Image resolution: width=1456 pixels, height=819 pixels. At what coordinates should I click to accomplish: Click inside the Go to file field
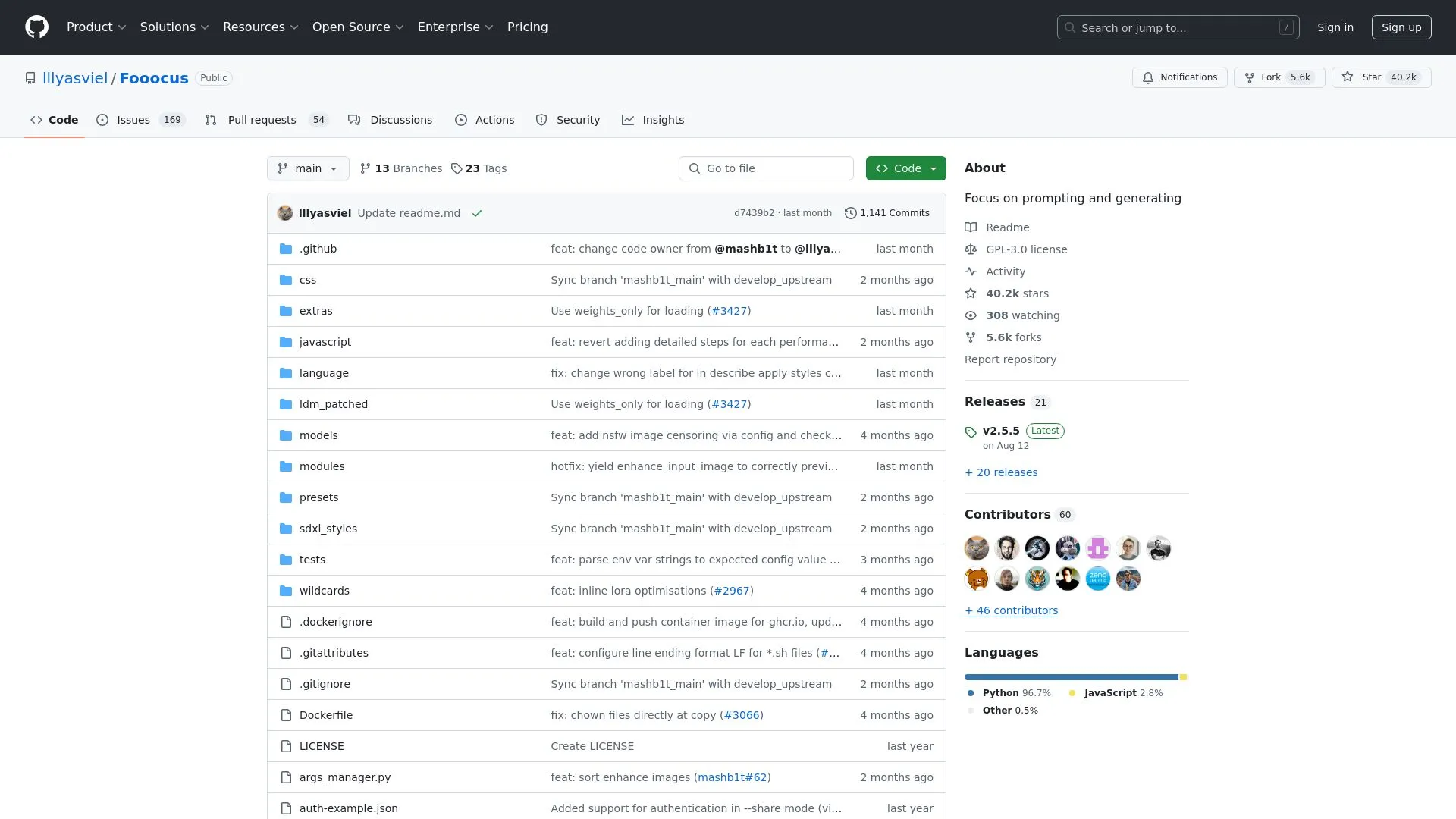pos(766,168)
